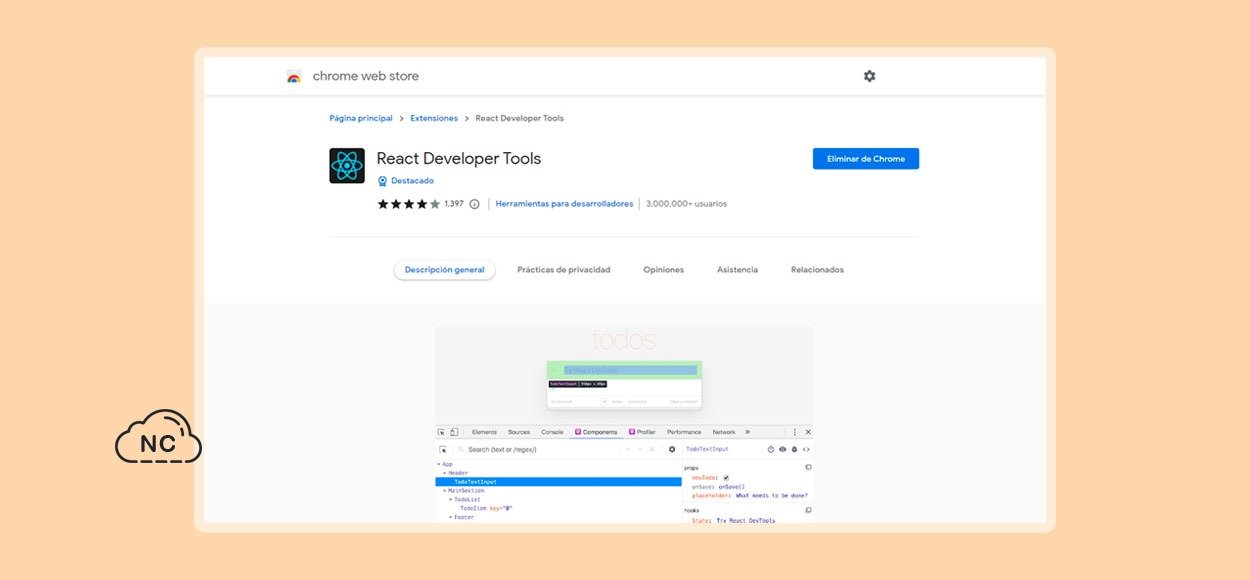The height and width of the screenshot is (580, 1250).
Task: Click the Chrome Web Store rainbow logo
Action: pyautogui.click(x=294, y=76)
